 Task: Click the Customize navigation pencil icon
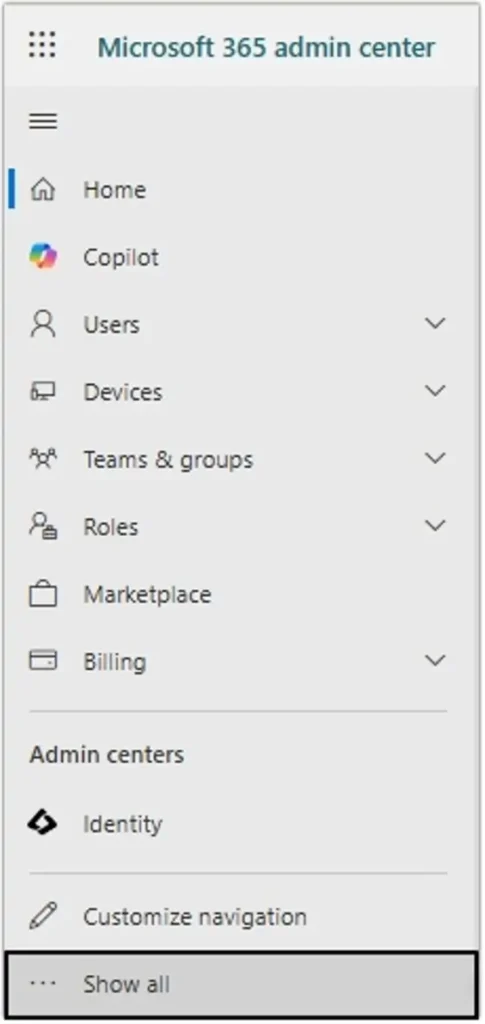(43, 916)
